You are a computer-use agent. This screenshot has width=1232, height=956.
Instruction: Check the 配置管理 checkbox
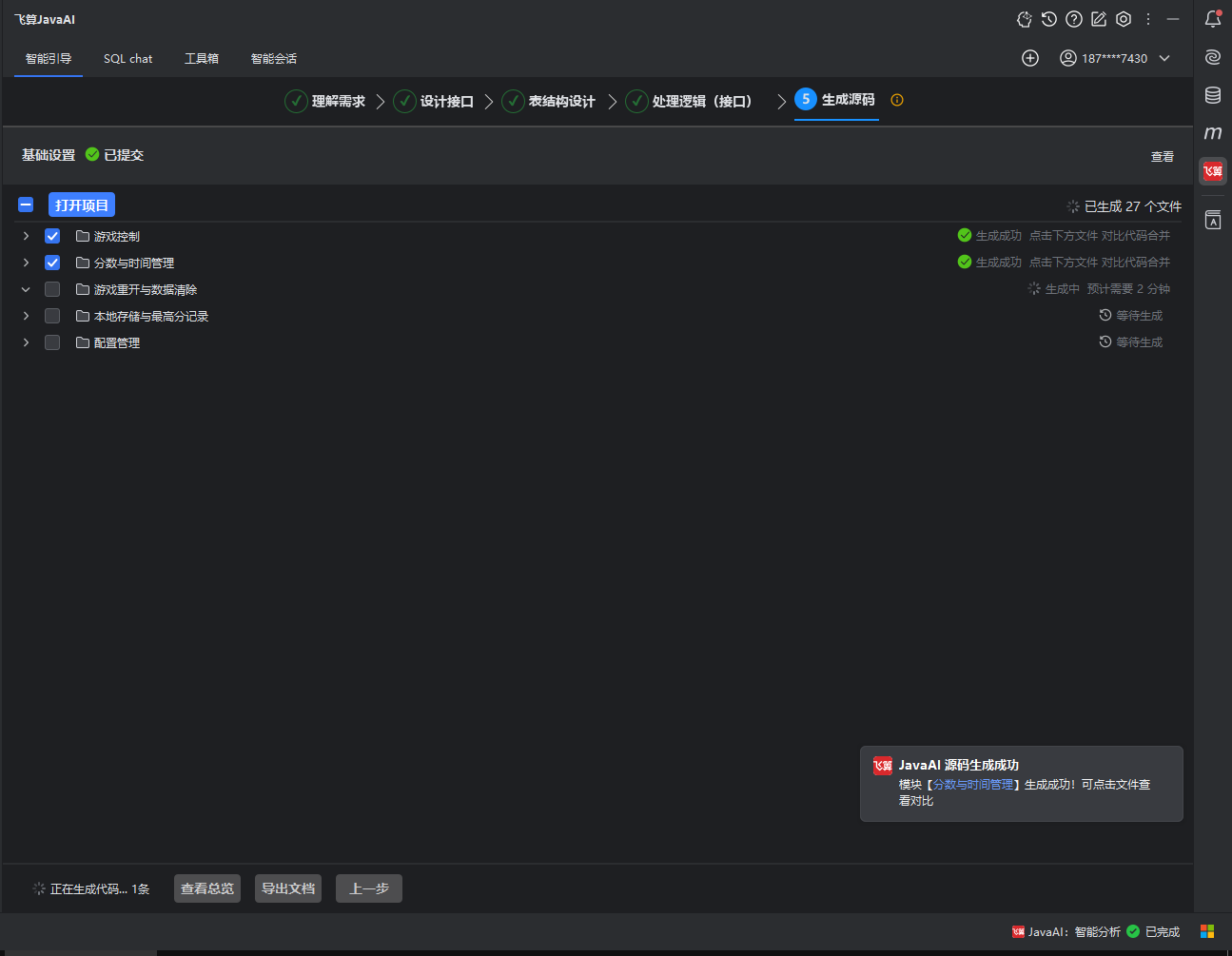tap(52, 342)
